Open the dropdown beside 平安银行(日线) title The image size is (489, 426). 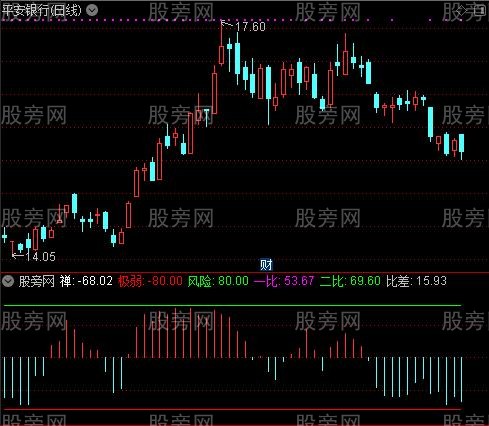click(x=92, y=10)
